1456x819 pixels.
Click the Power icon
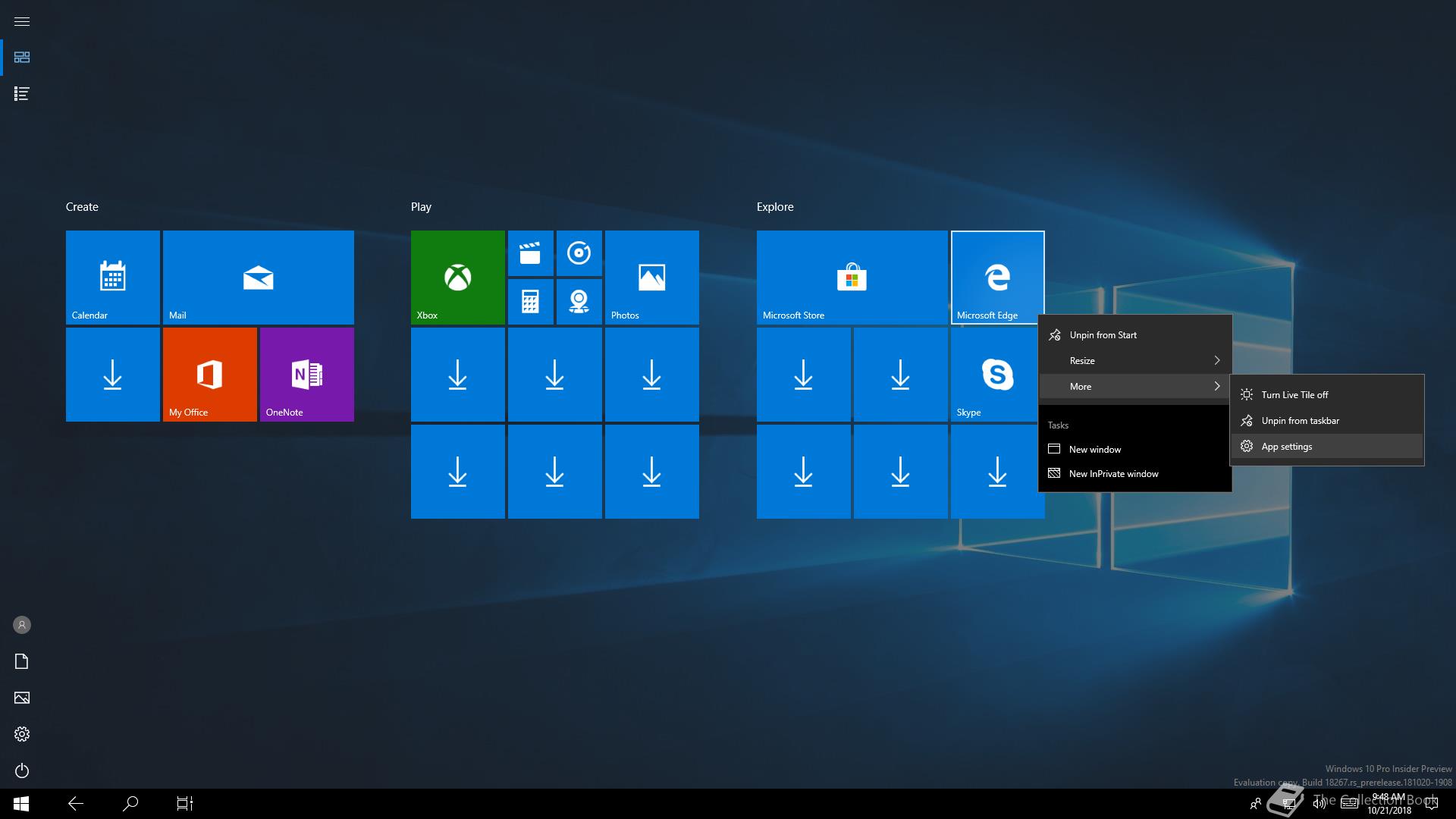coord(22,770)
